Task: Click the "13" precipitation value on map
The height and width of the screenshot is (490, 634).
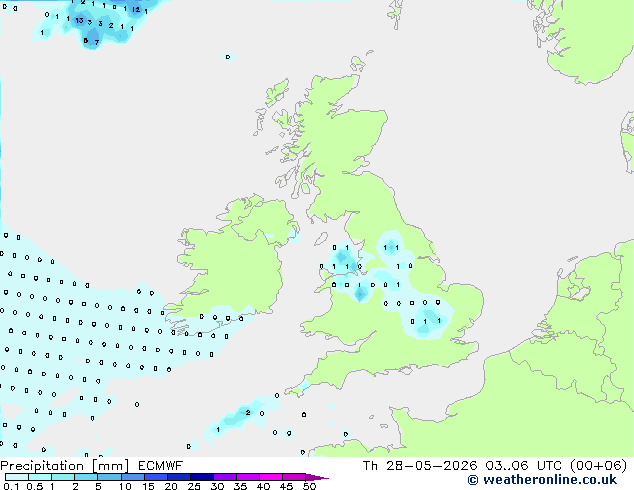Action: click(79, 20)
